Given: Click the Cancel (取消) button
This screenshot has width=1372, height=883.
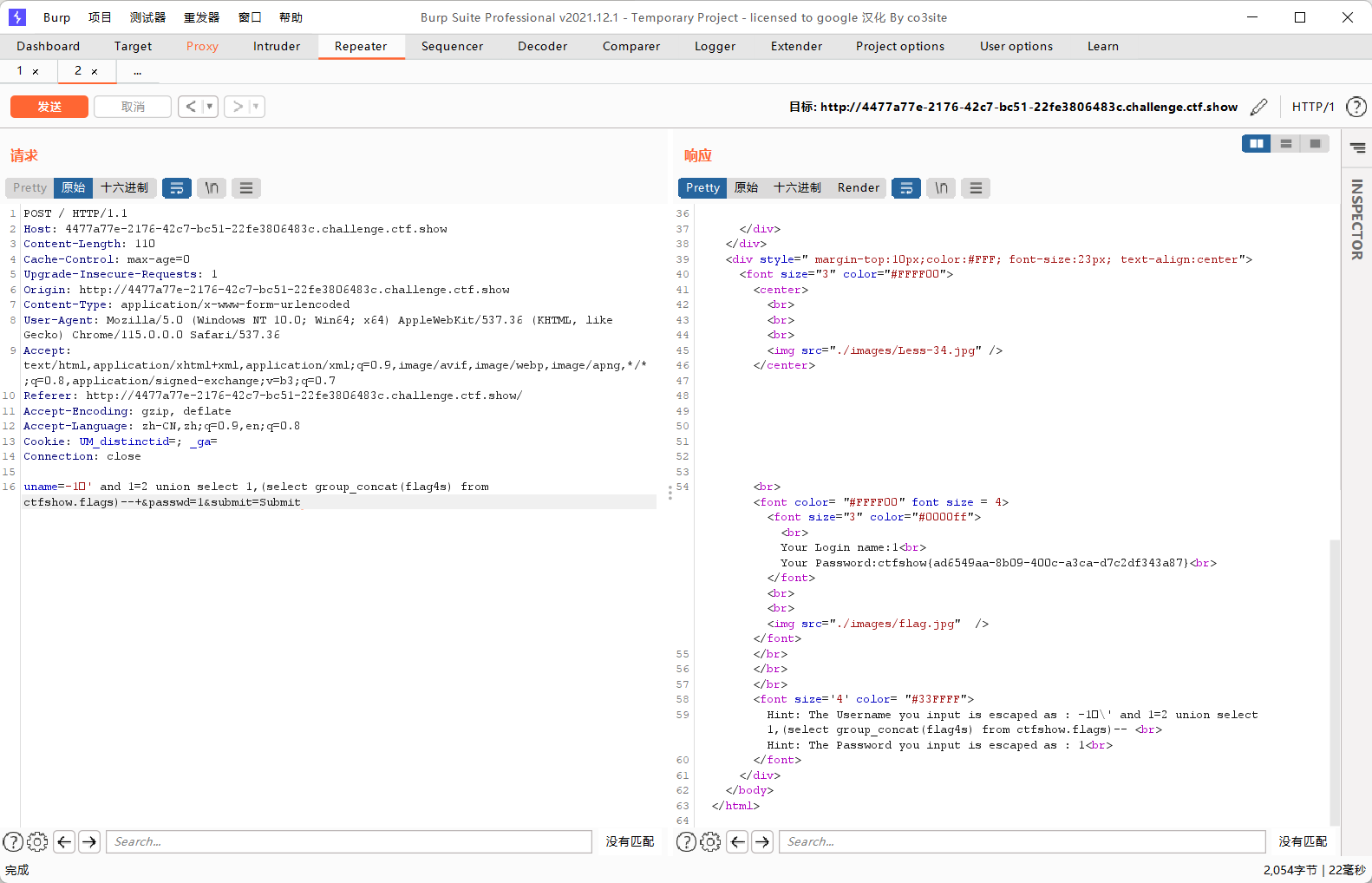Looking at the screenshot, I should 133,107.
